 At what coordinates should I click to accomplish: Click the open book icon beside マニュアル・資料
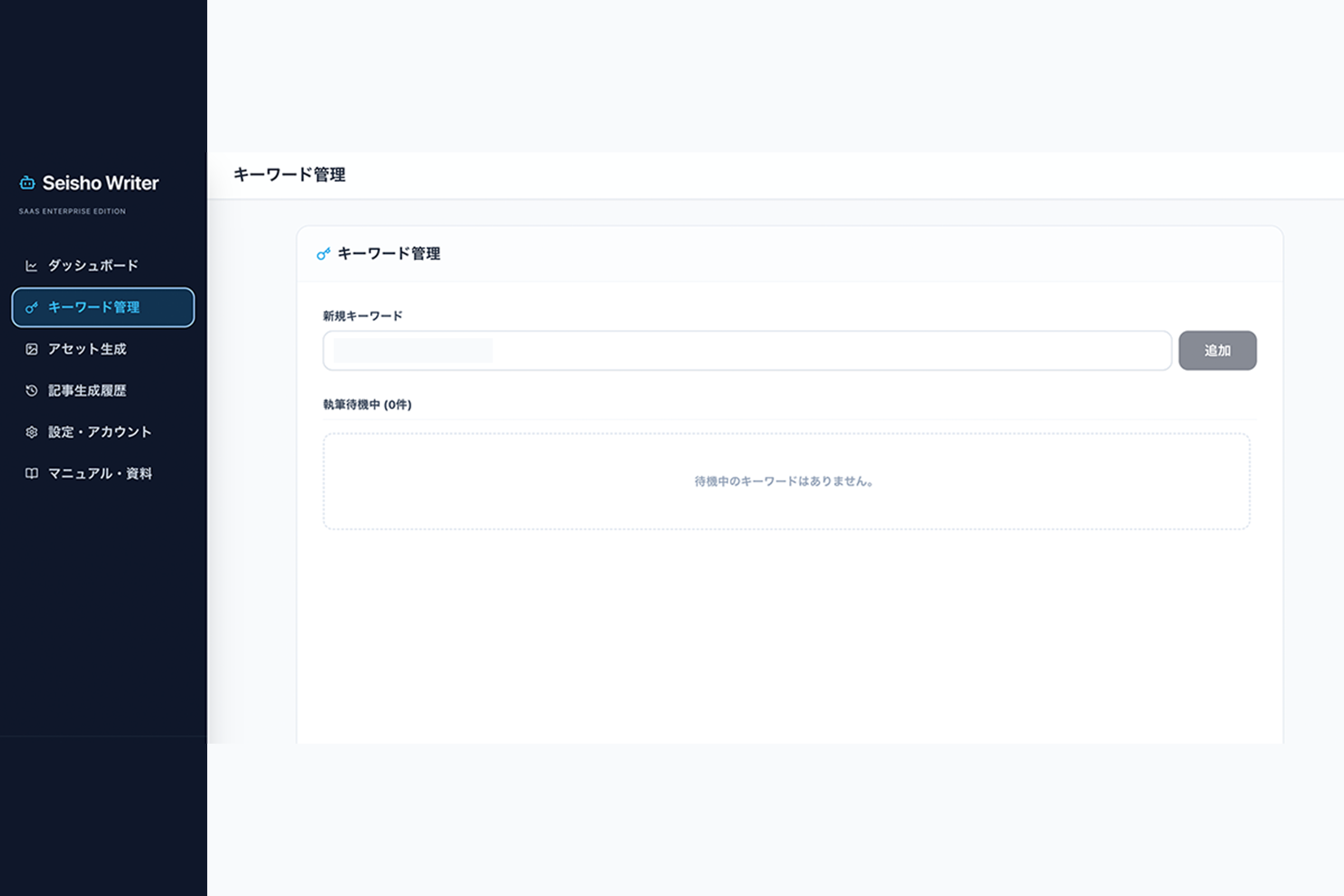coord(32,473)
